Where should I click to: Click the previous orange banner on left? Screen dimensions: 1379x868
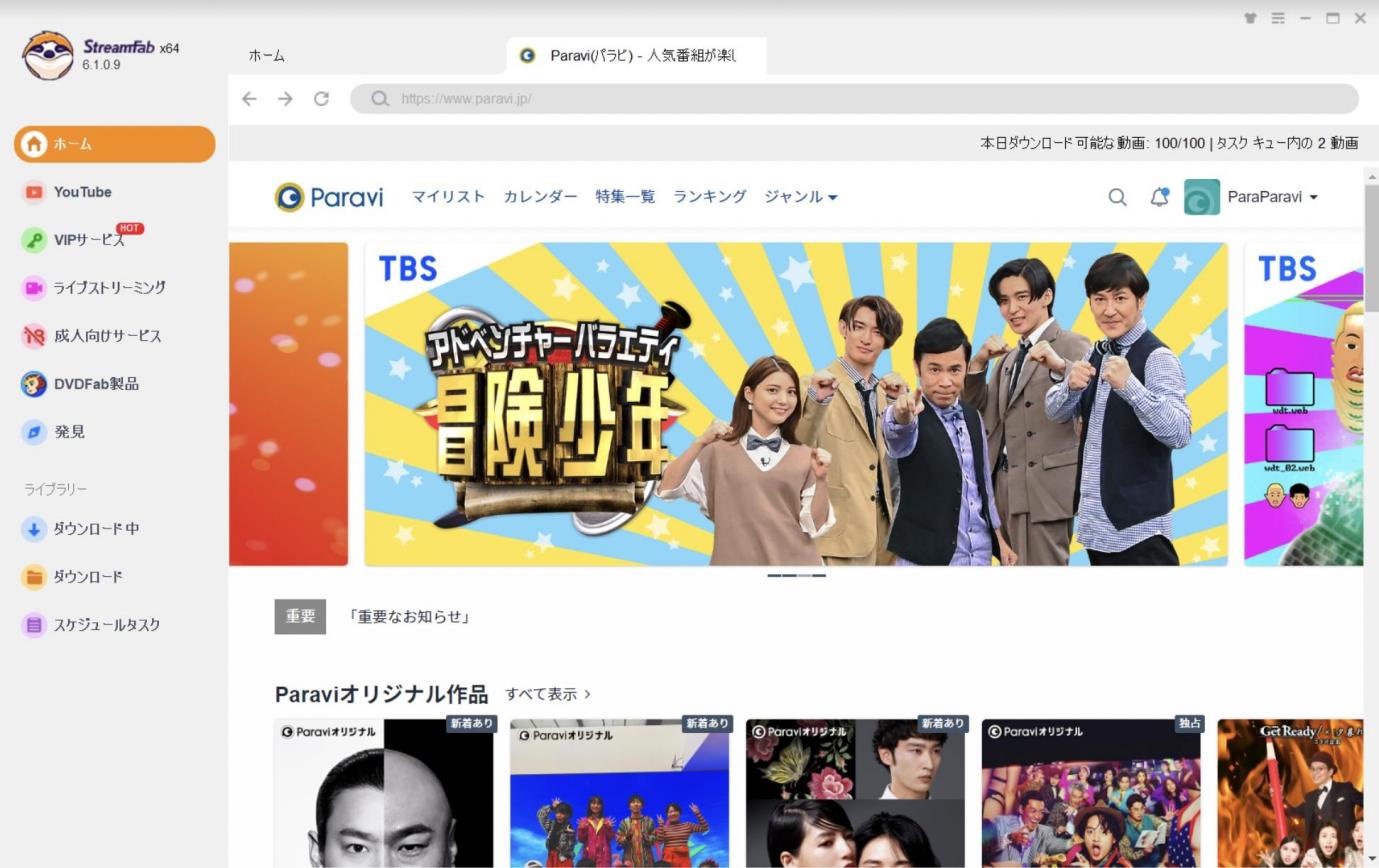pos(289,404)
